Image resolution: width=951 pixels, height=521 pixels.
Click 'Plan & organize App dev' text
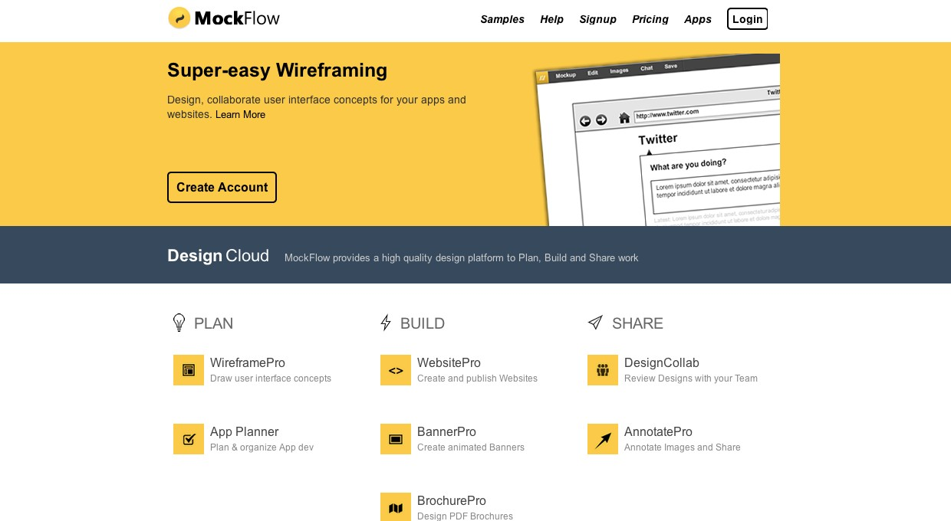coord(262,448)
